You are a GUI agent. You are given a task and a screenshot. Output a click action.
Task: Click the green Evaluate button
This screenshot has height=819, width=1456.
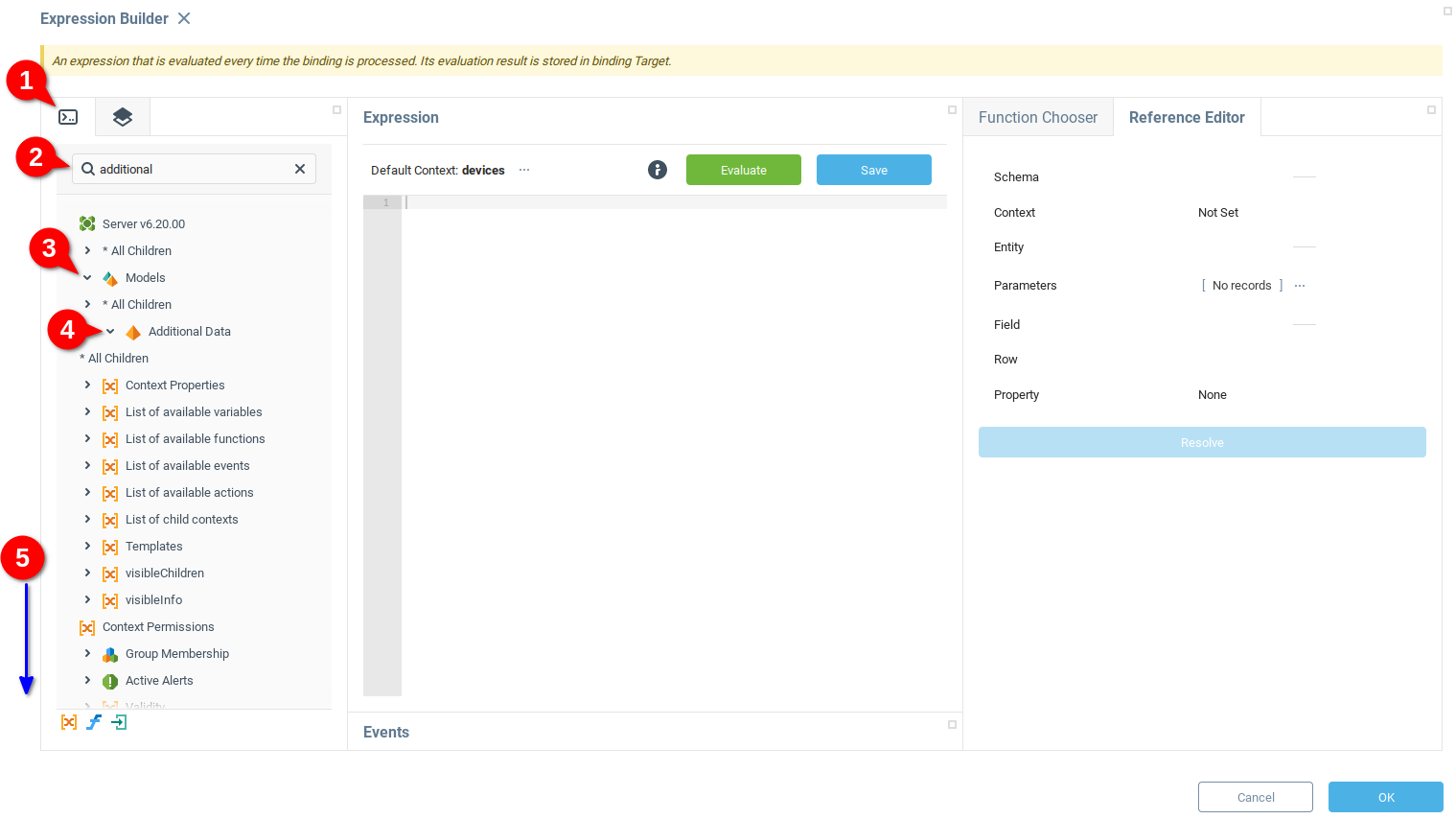pyautogui.click(x=744, y=170)
